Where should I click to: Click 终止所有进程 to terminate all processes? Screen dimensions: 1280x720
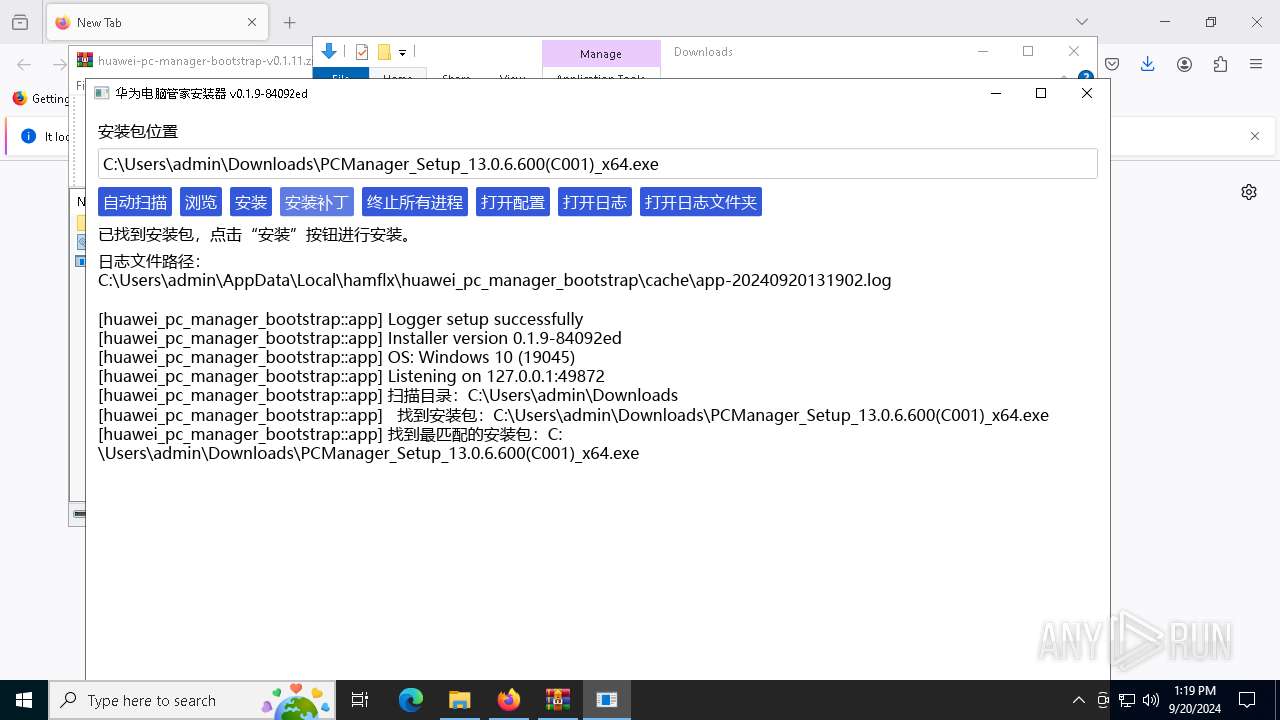click(x=415, y=202)
